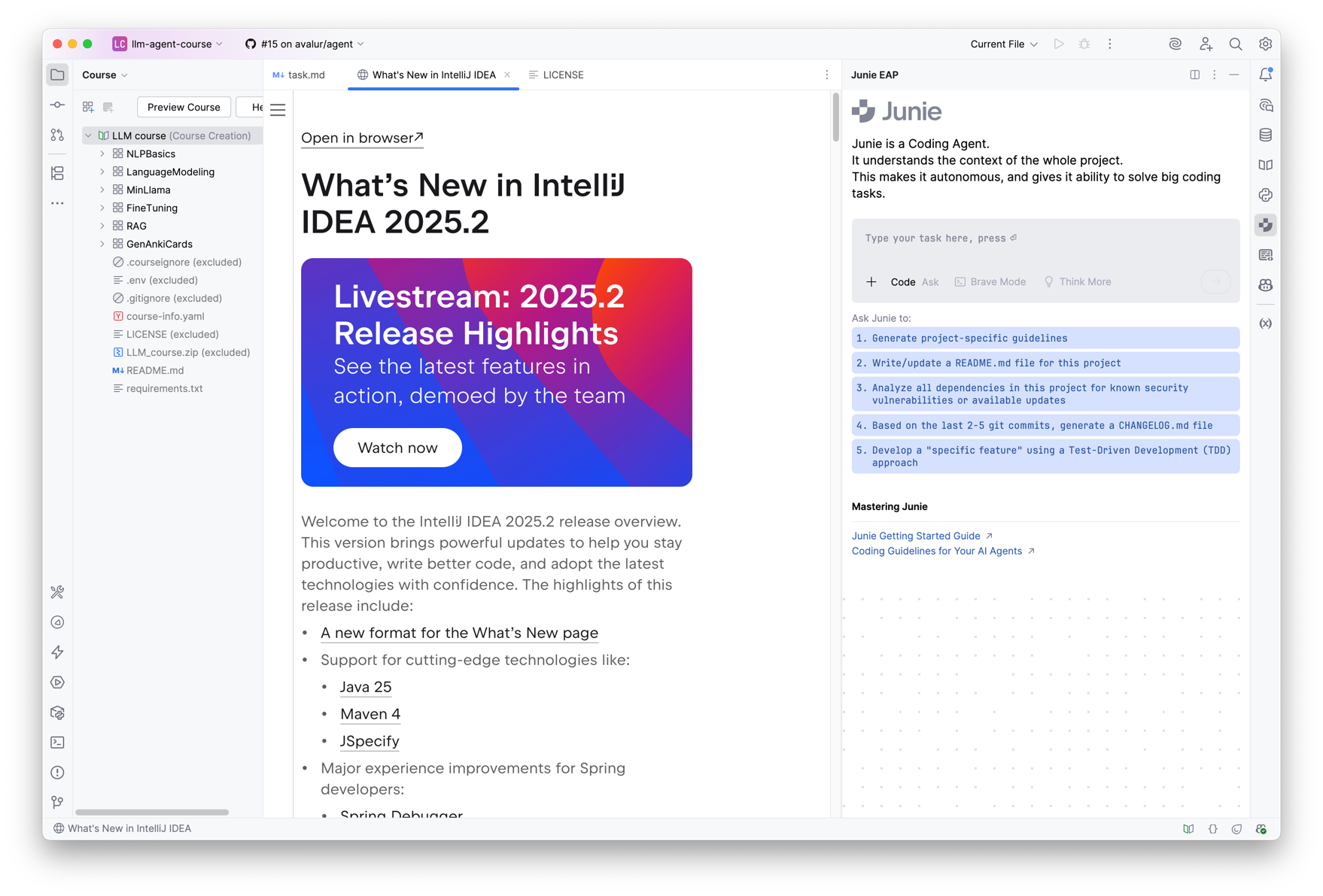The width and height of the screenshot is (1323, 896).
Task: Open the Commit tool window
Action: click(57, 105)
